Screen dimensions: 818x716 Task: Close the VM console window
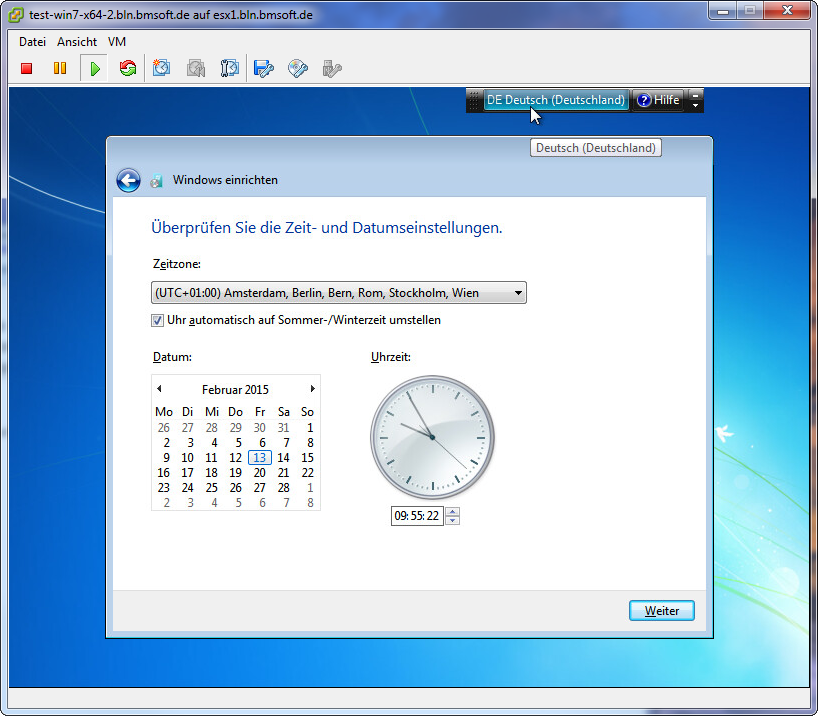pyautogui.click(x=788, y=10)
